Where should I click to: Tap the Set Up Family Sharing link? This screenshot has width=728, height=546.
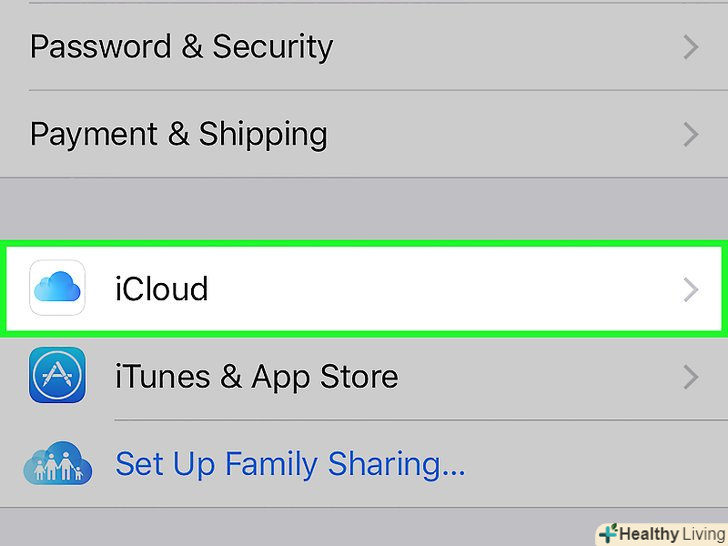[290, 464]
